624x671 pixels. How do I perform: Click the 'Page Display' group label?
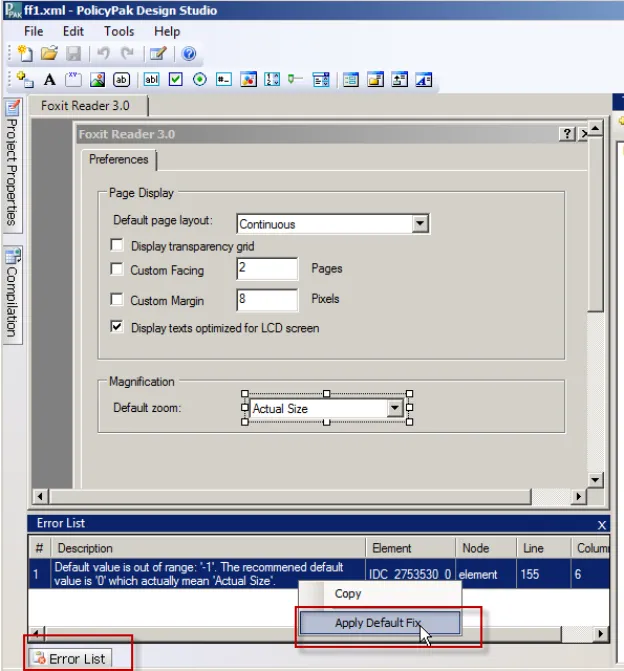point(141,193)
